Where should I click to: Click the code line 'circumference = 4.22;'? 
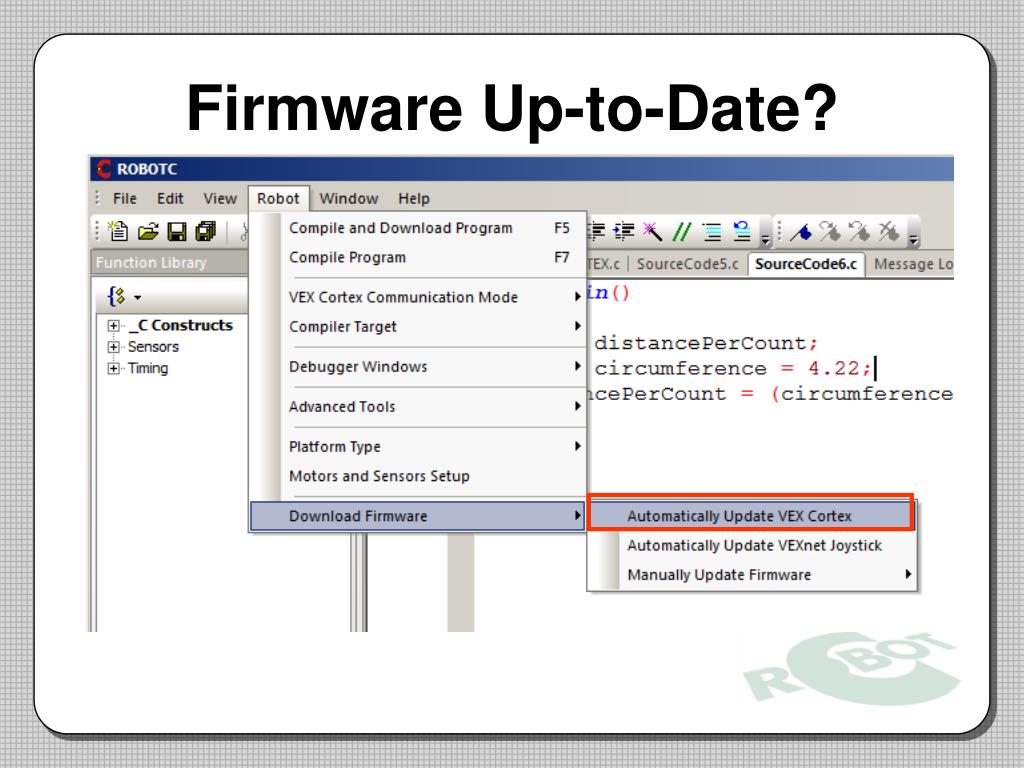[x=733, y=369]
